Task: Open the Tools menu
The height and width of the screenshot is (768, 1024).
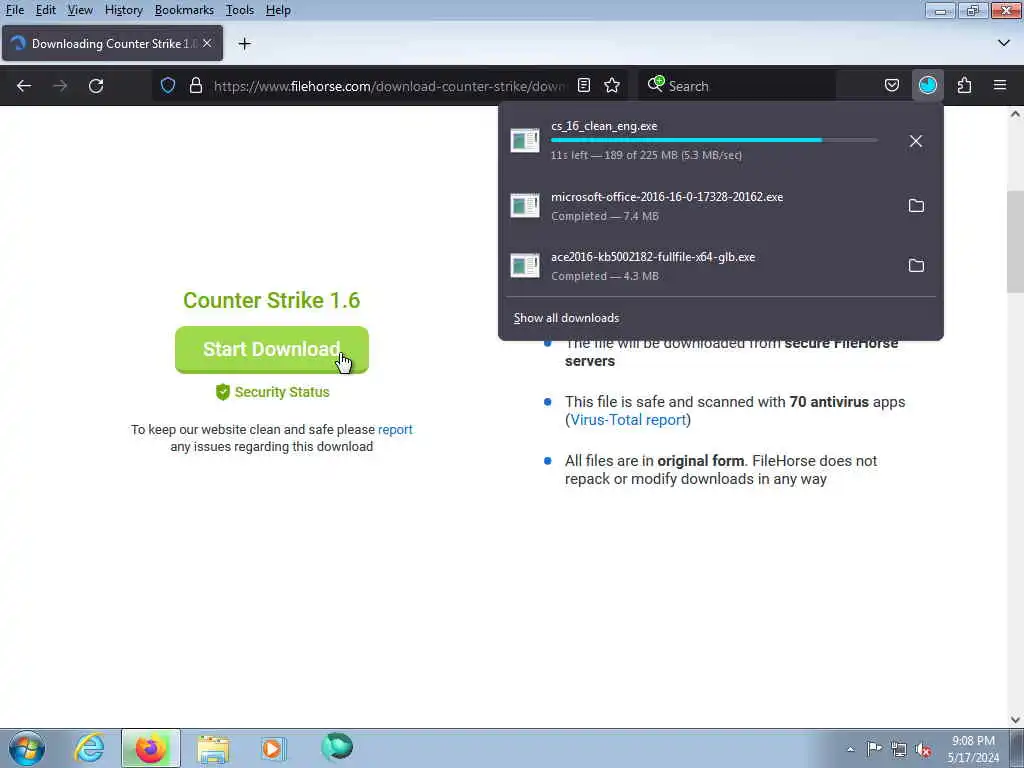Action: click(x=240, y=10)
